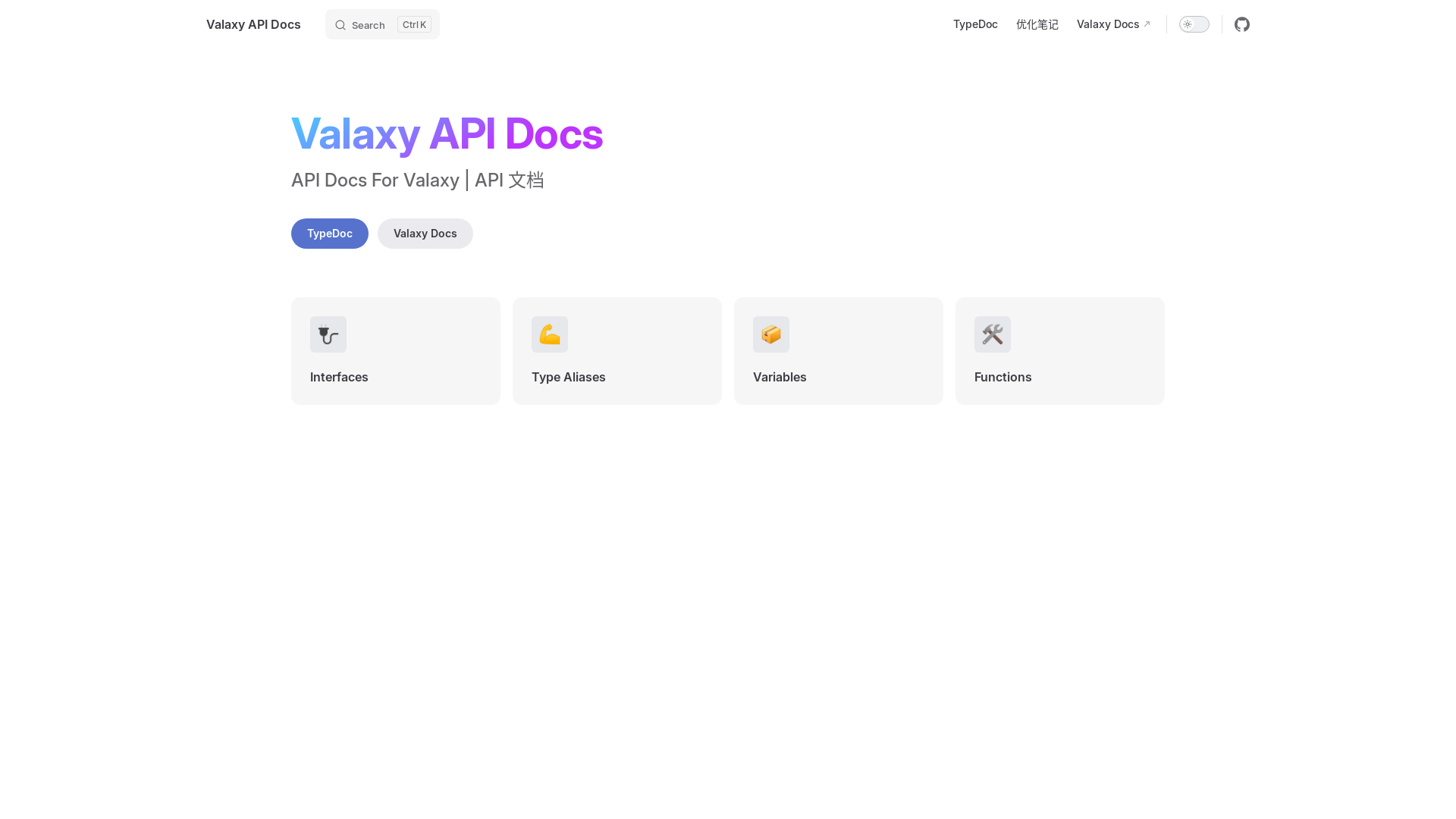Click the package box icon on Variables card

click(x=771, y=334)
